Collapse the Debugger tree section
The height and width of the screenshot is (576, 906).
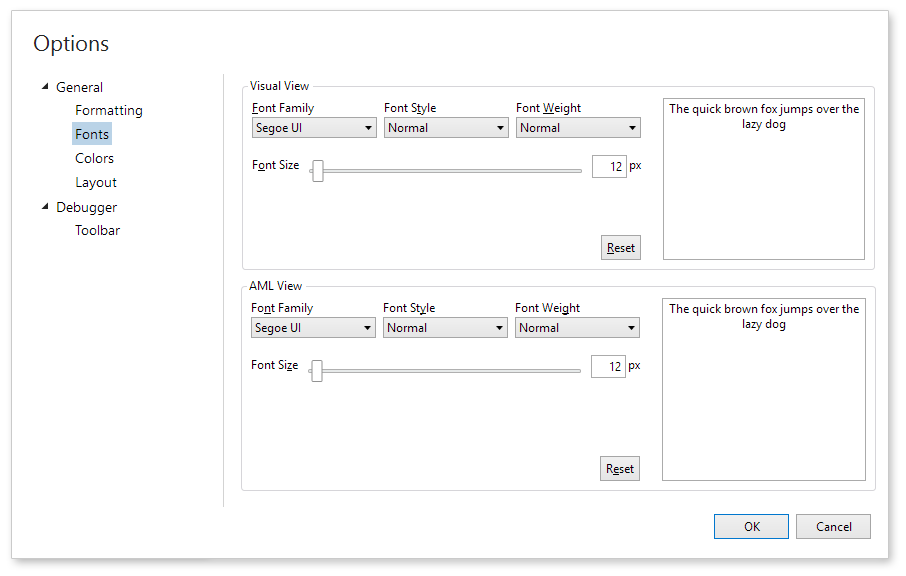coord(44,207)
